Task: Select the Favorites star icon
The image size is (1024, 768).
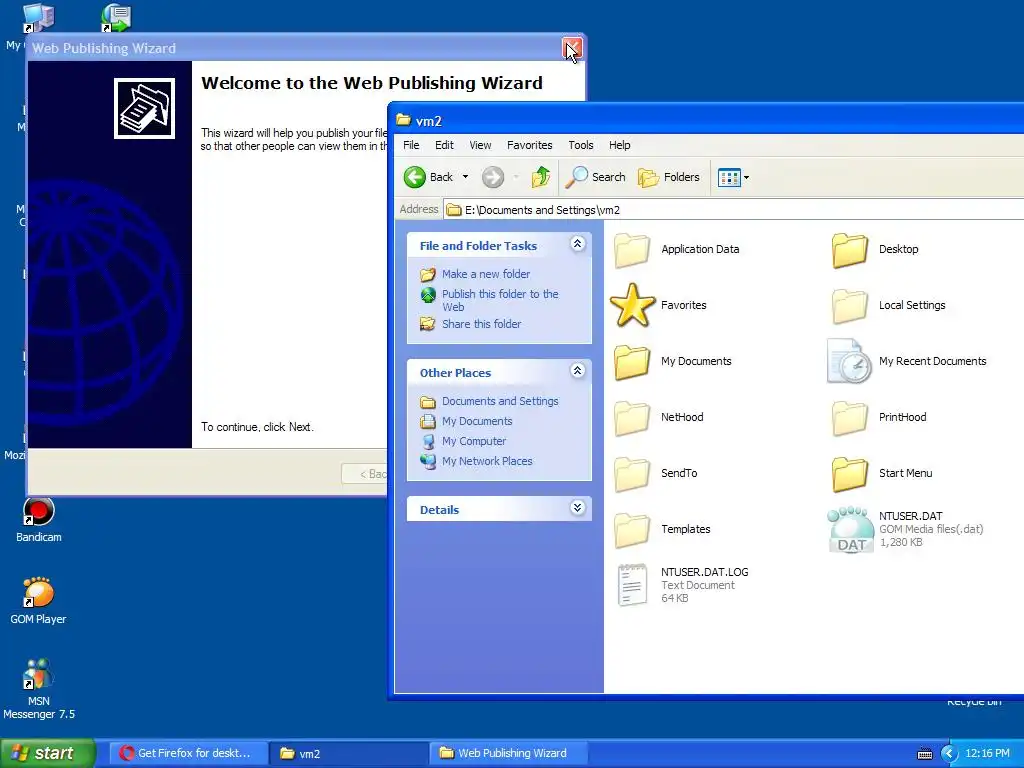Action: click(x=632, y=306)
